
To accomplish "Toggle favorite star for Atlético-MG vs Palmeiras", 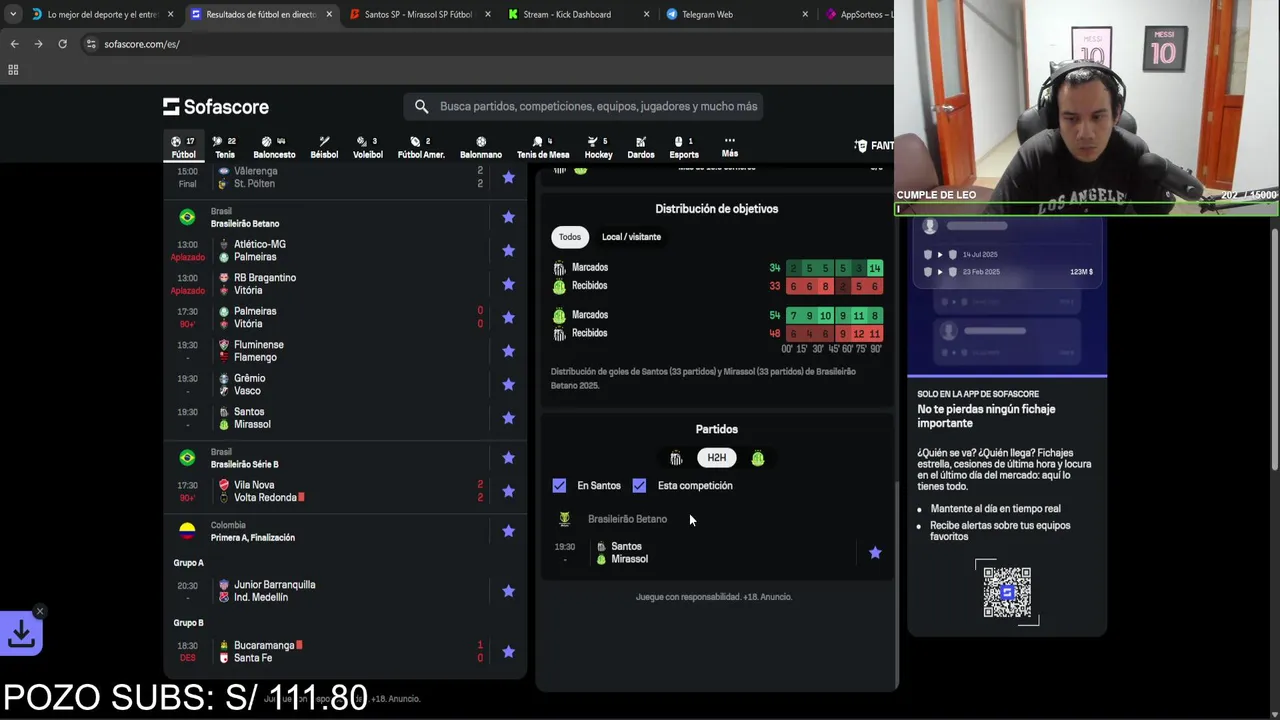I will pyautogui.click(x=508, y=250).
